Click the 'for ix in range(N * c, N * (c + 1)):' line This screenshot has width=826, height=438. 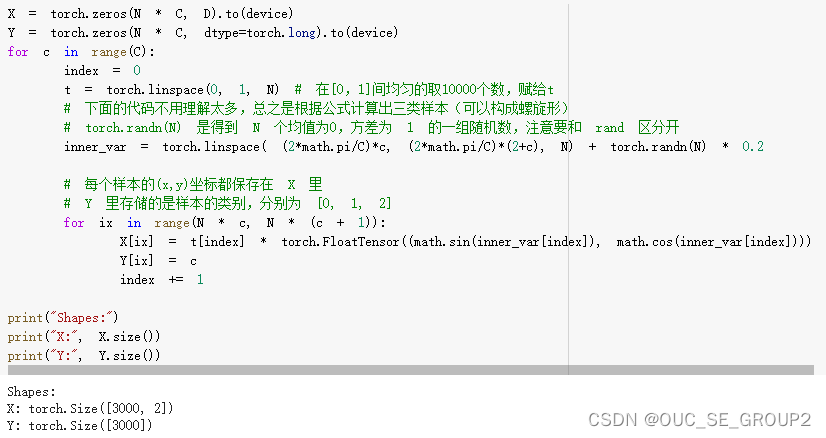(x=224, y=222)
